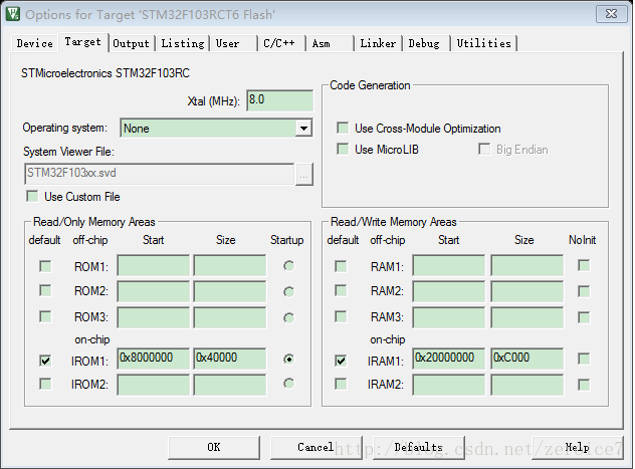Image resolution: width=635 pixels, height=469 pixels.
Task: Toggle the Use MicroLIB checkbox
Action: [x=343, y=149]
